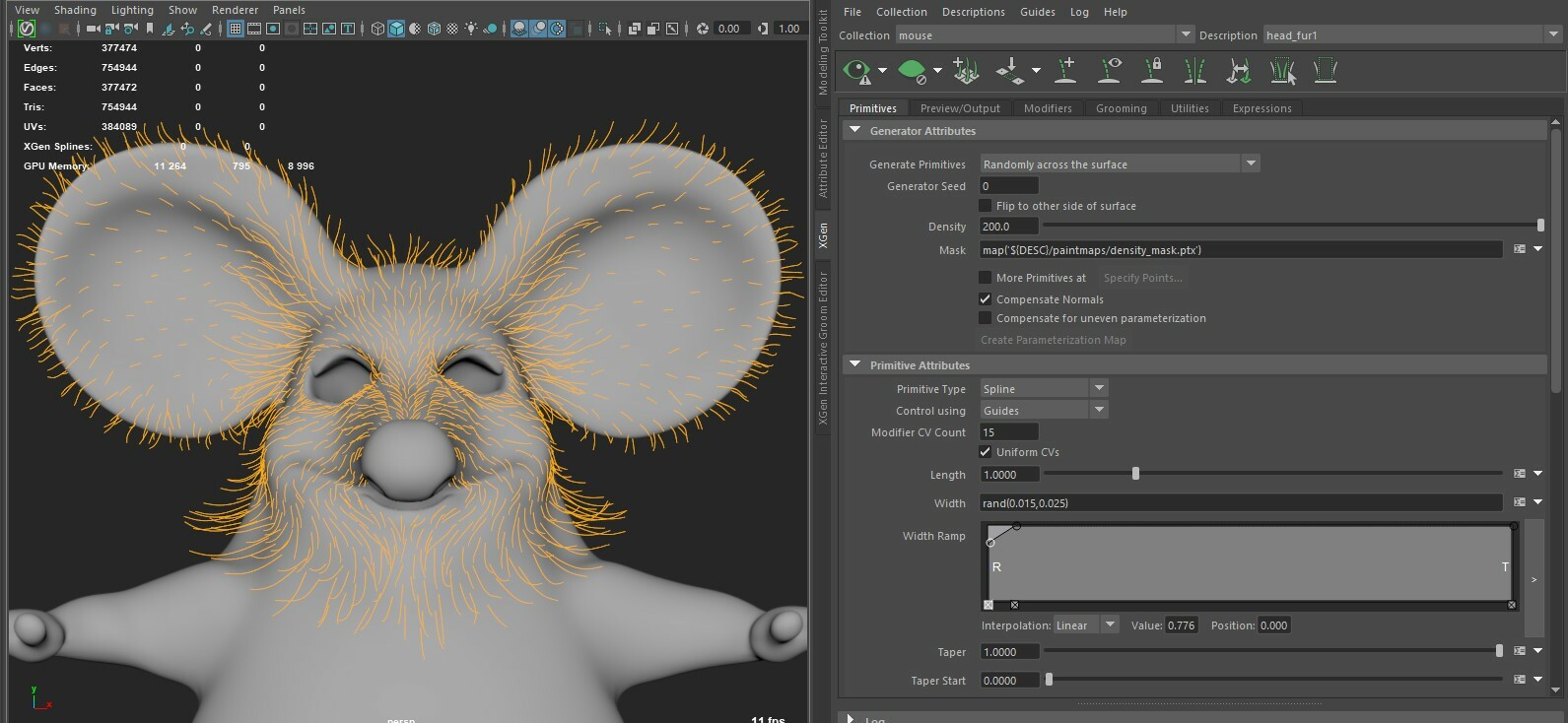
Task: Toggle viewport grid icon
Action: pyautogui.click(x=235, y=29)
